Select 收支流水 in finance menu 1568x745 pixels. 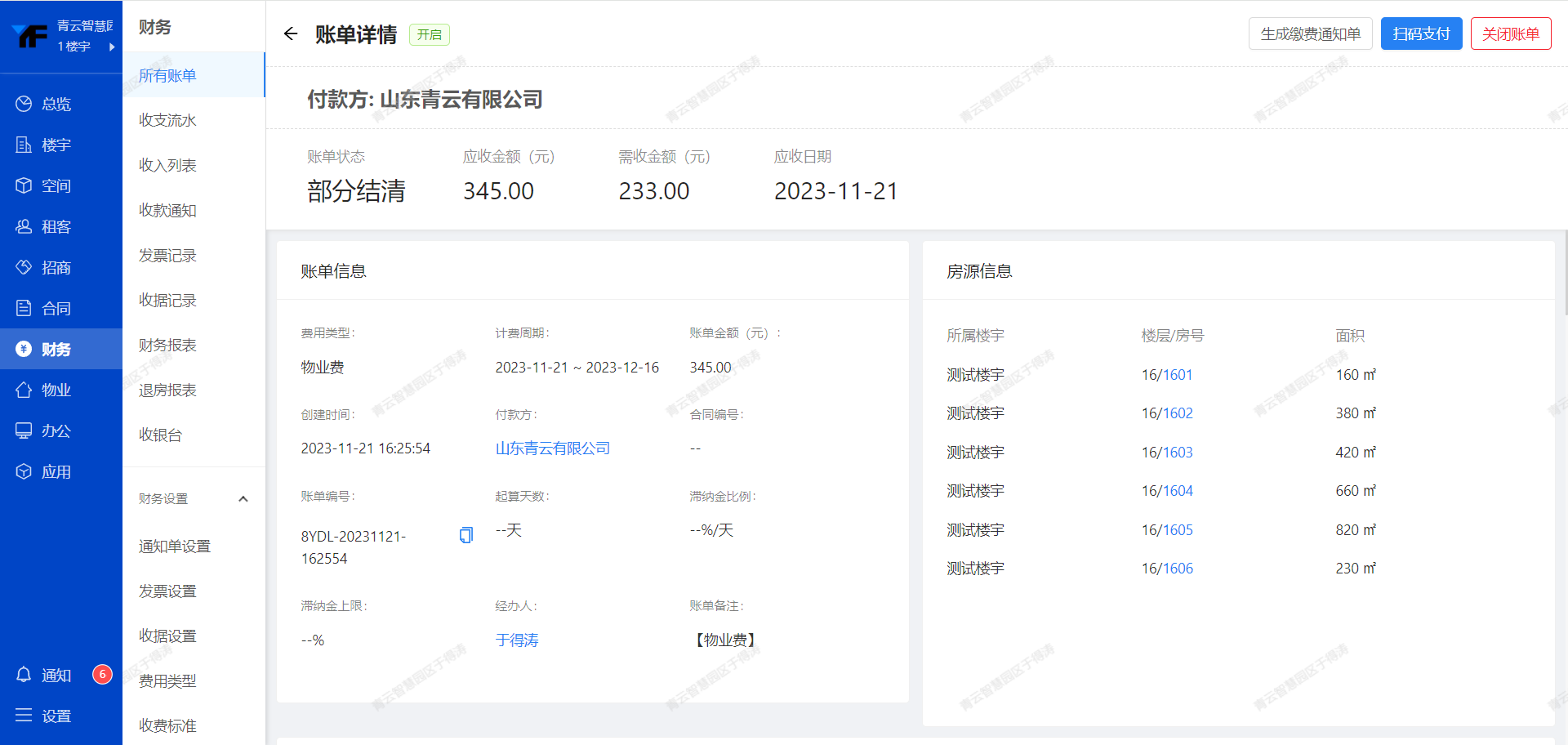pyautogui.click(x=167, y=120)
